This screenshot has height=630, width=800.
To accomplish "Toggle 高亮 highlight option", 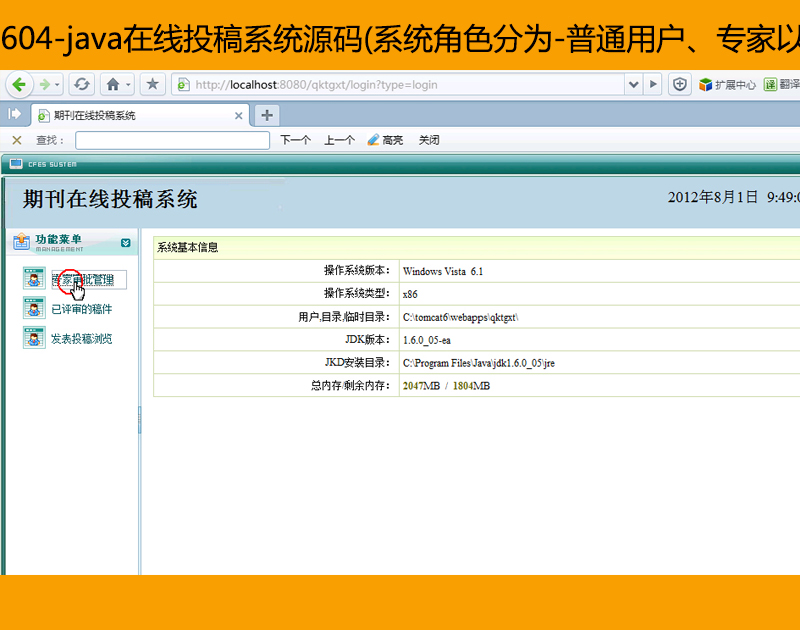I will point(386,140).
